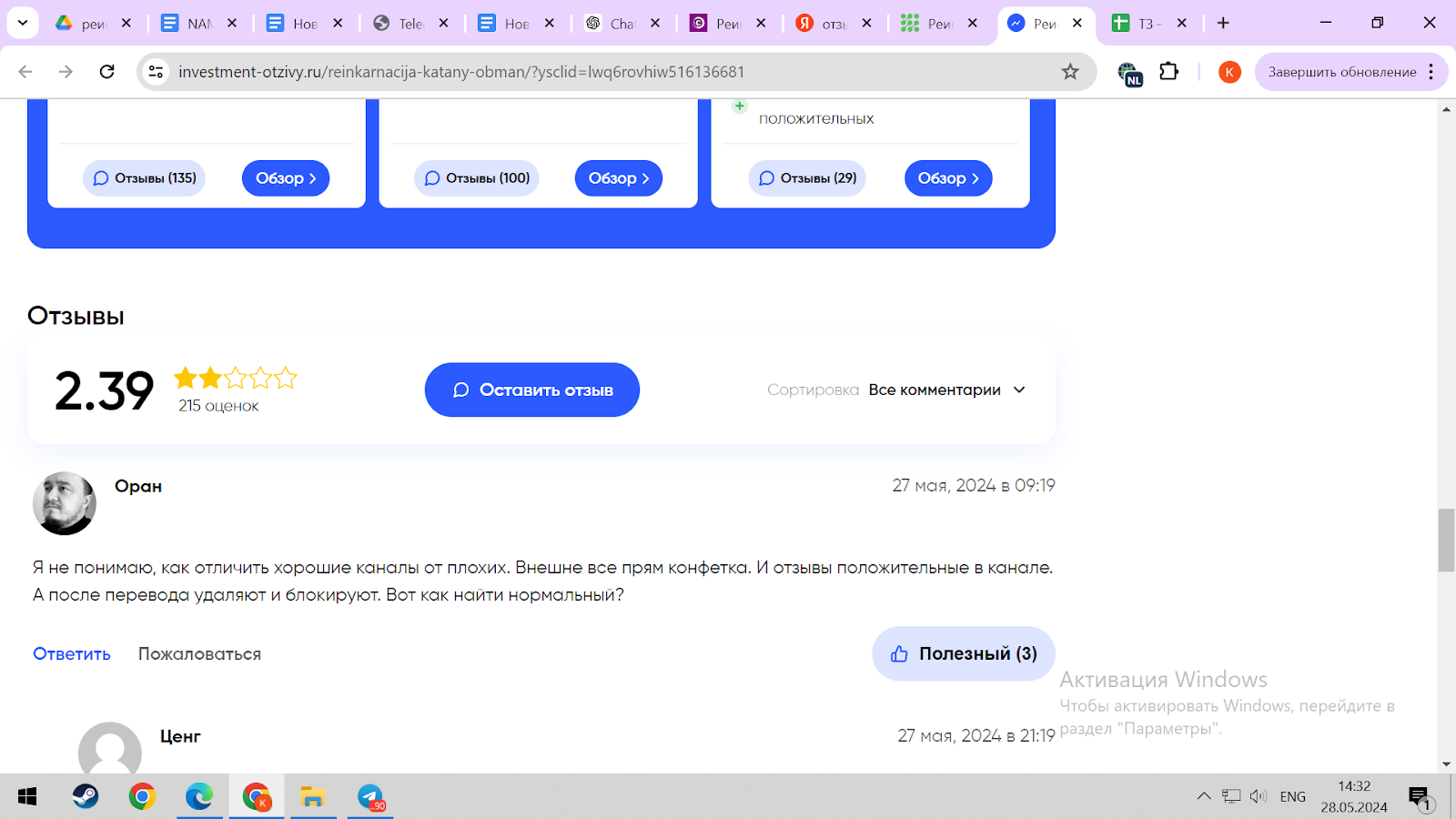Click the username Ценг
The height and width of the screenshot is (819, 1456).
coord(180,736)
